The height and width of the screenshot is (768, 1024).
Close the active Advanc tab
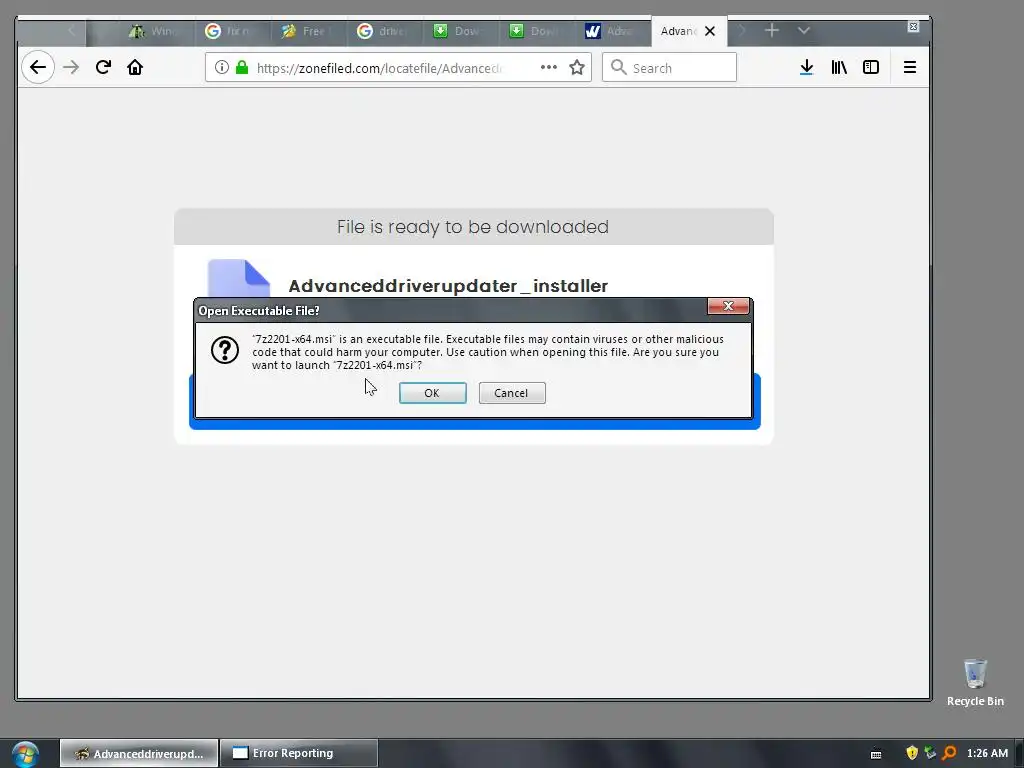coord(710,31)
